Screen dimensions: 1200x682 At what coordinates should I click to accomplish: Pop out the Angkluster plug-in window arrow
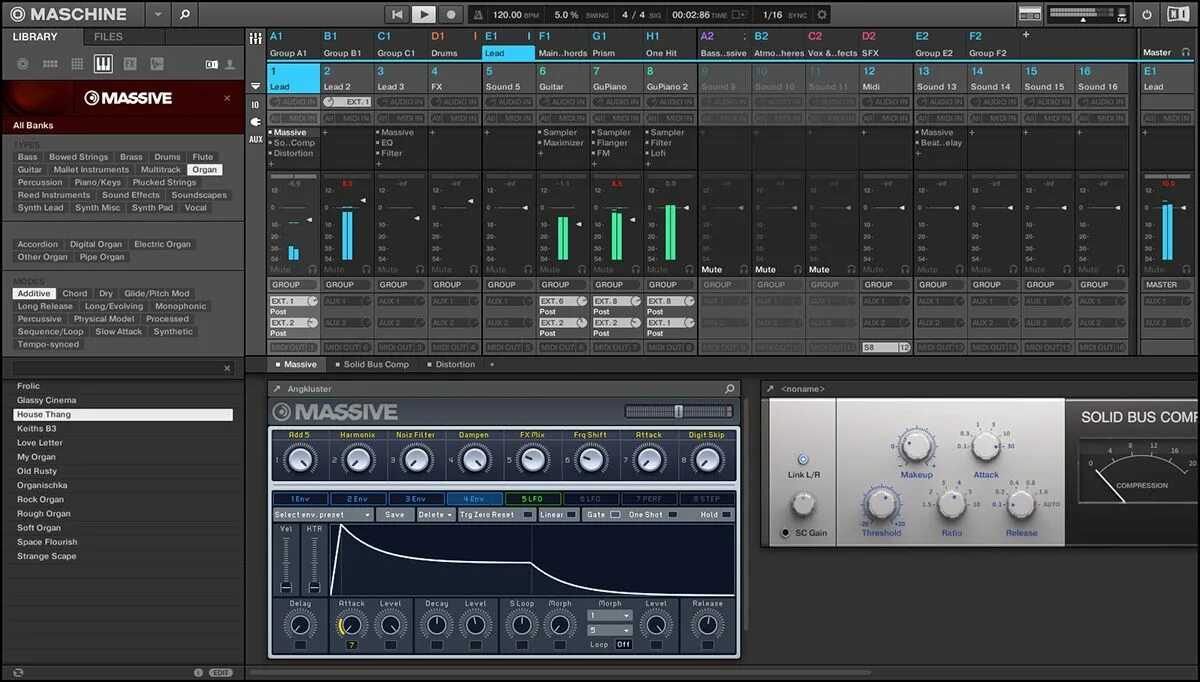[277, 388]
